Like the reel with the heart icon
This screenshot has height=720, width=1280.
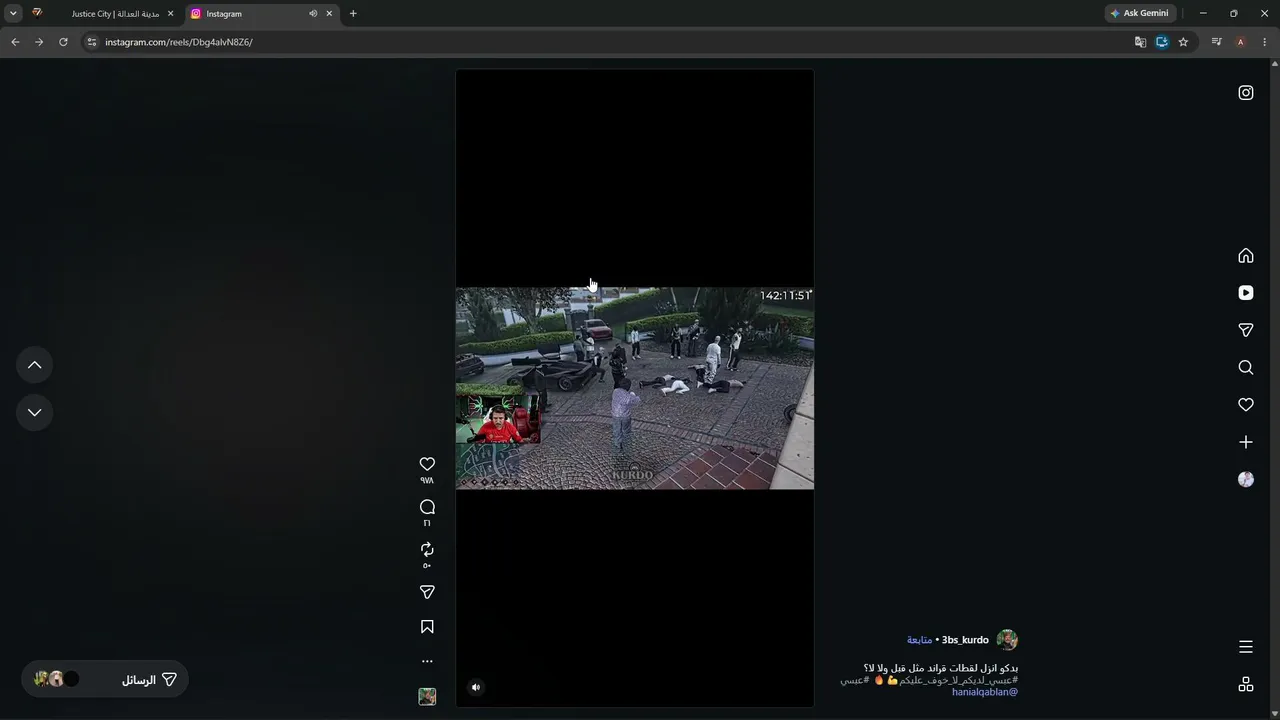427,464
